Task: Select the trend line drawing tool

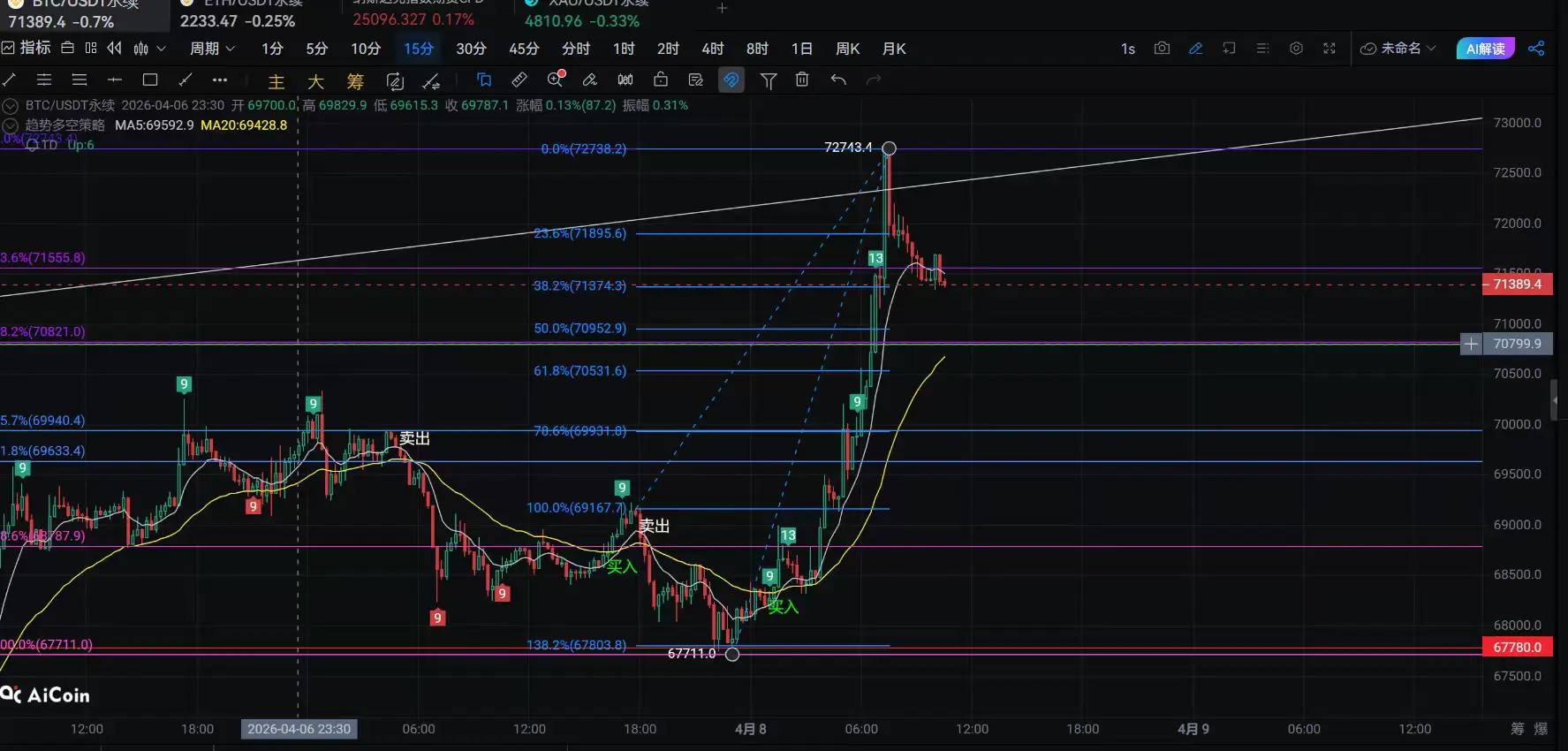Action: 10,80
